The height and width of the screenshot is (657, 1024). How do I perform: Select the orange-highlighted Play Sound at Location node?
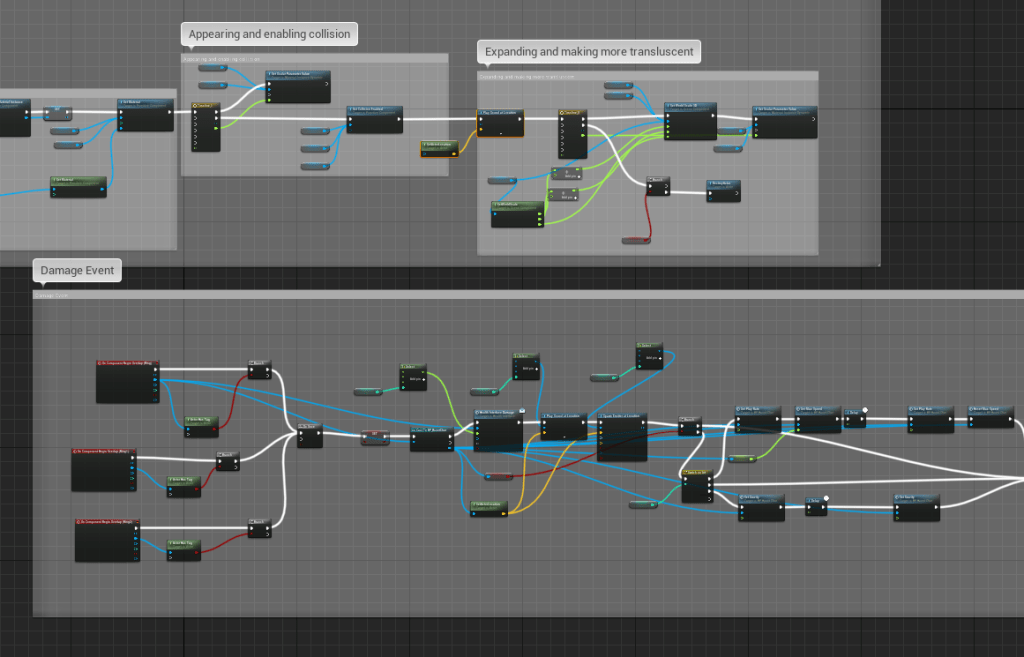tap(500, 125)
